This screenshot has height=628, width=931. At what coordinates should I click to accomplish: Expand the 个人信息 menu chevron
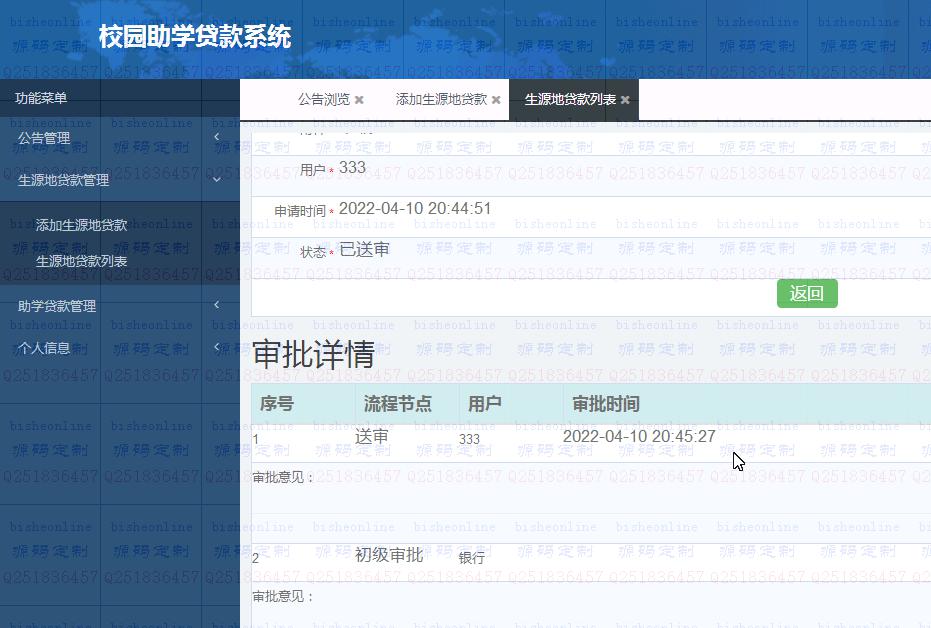pyautogui.click(x=217, y=347)
